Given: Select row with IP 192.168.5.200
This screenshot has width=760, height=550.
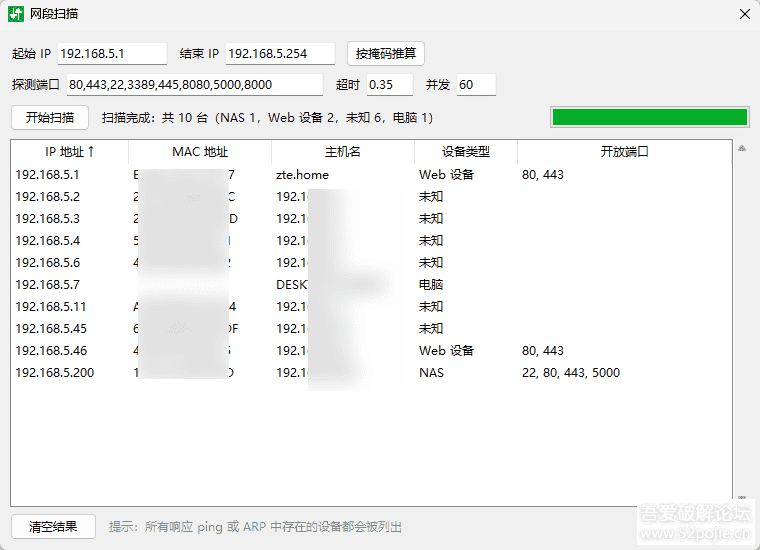Looking at the screenshot, I should [371, 373].
